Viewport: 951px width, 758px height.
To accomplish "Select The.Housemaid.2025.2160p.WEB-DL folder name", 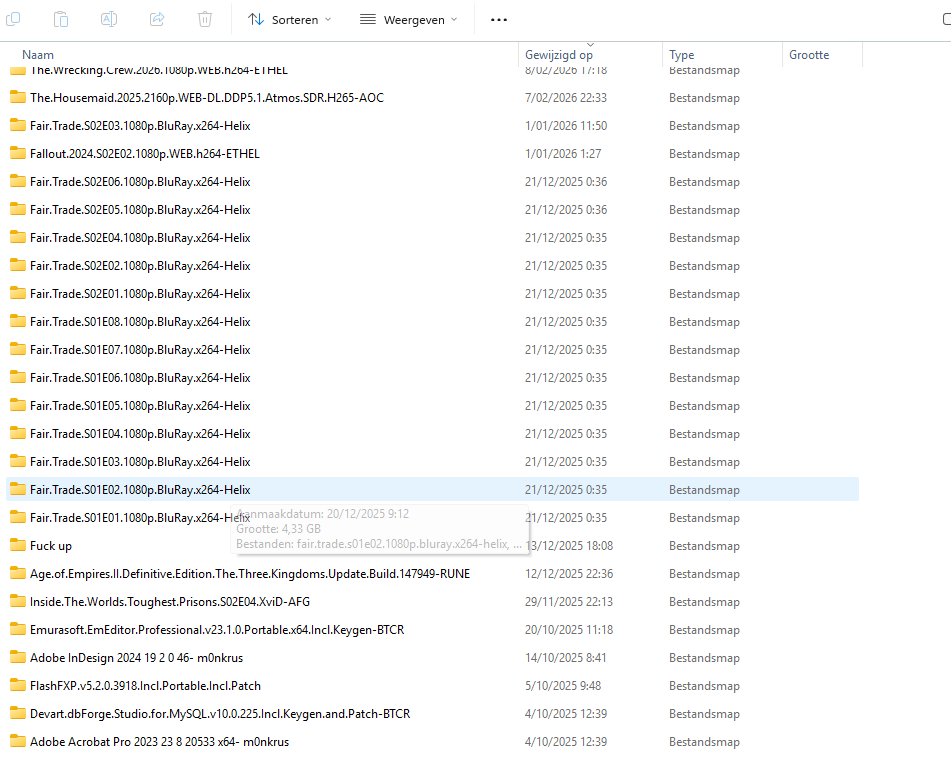I will [207, 98].
